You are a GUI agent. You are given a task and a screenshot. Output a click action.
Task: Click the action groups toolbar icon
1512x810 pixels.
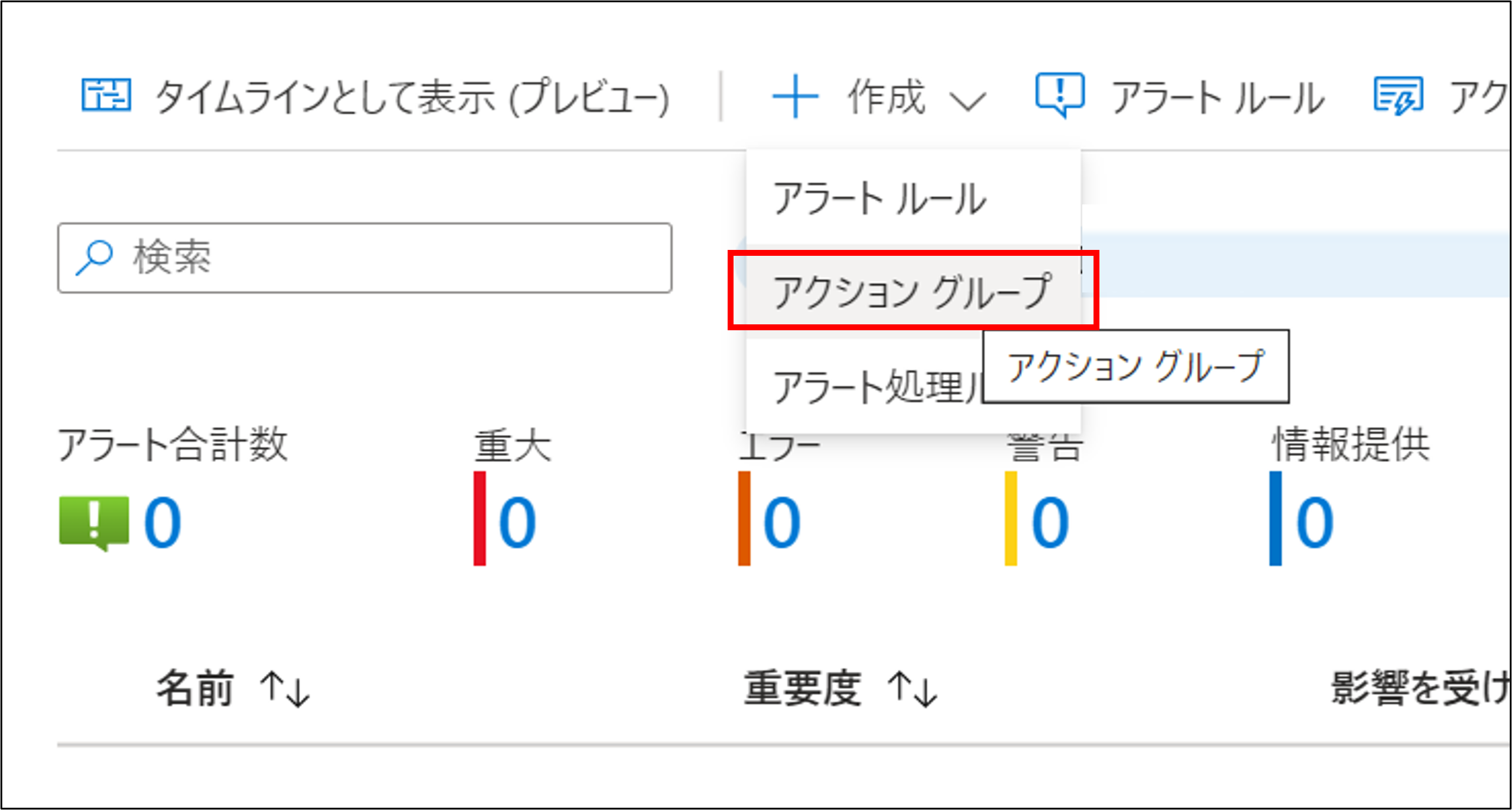pyautogui.click(x=1398, y=96)
